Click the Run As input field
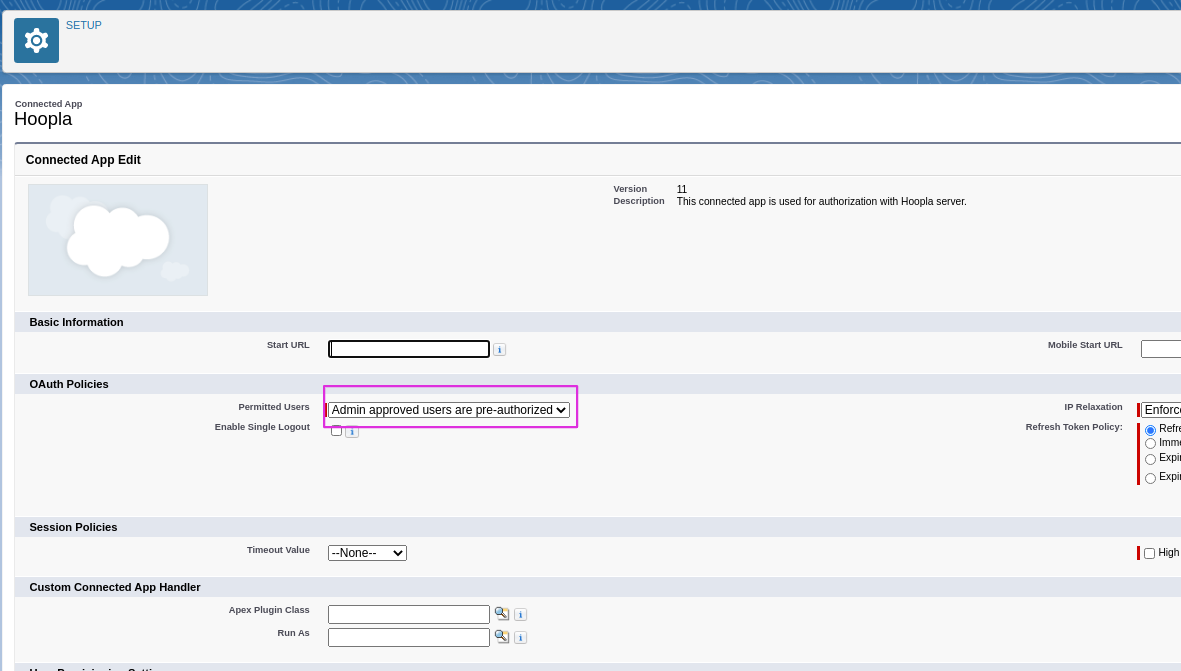 tap(409, 636)
